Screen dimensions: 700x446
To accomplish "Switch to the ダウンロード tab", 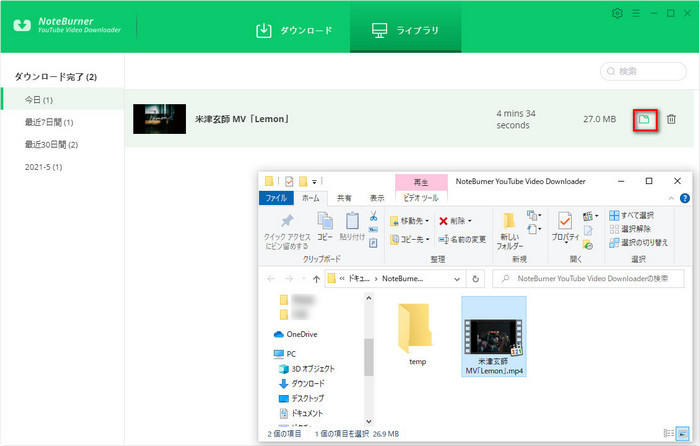I will click(x=294, y=30).
